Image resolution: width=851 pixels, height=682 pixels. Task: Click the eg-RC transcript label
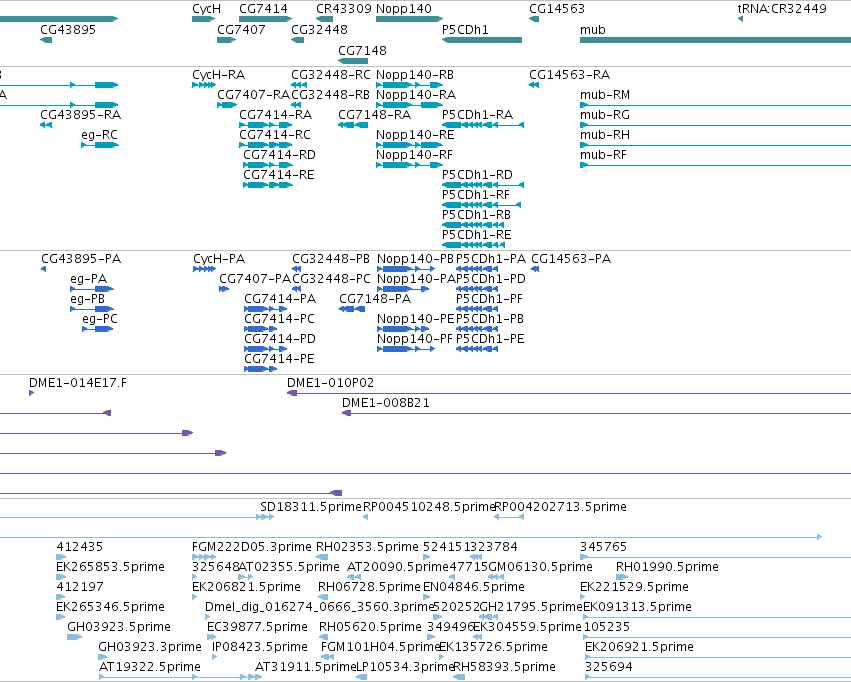pyautogui.click(x=99, y=135)
